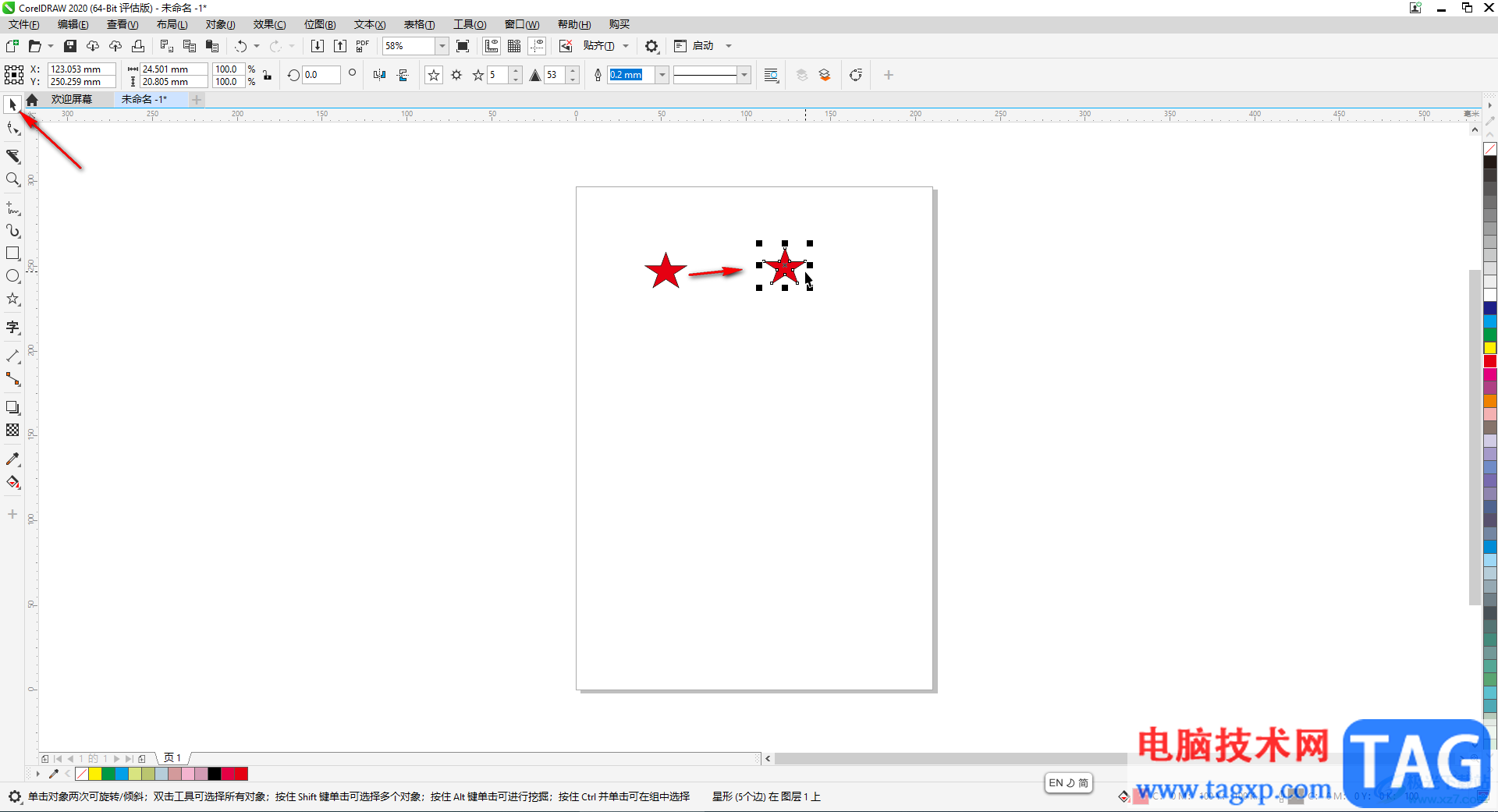The width and height of the screenshot is (1498, 812).
Task: Open the 帮助 (Help) menu
Action: pos(574,24)
